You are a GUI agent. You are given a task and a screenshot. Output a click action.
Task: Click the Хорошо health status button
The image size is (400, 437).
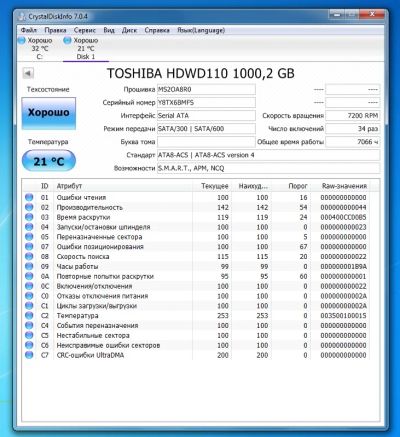[49, 113]
